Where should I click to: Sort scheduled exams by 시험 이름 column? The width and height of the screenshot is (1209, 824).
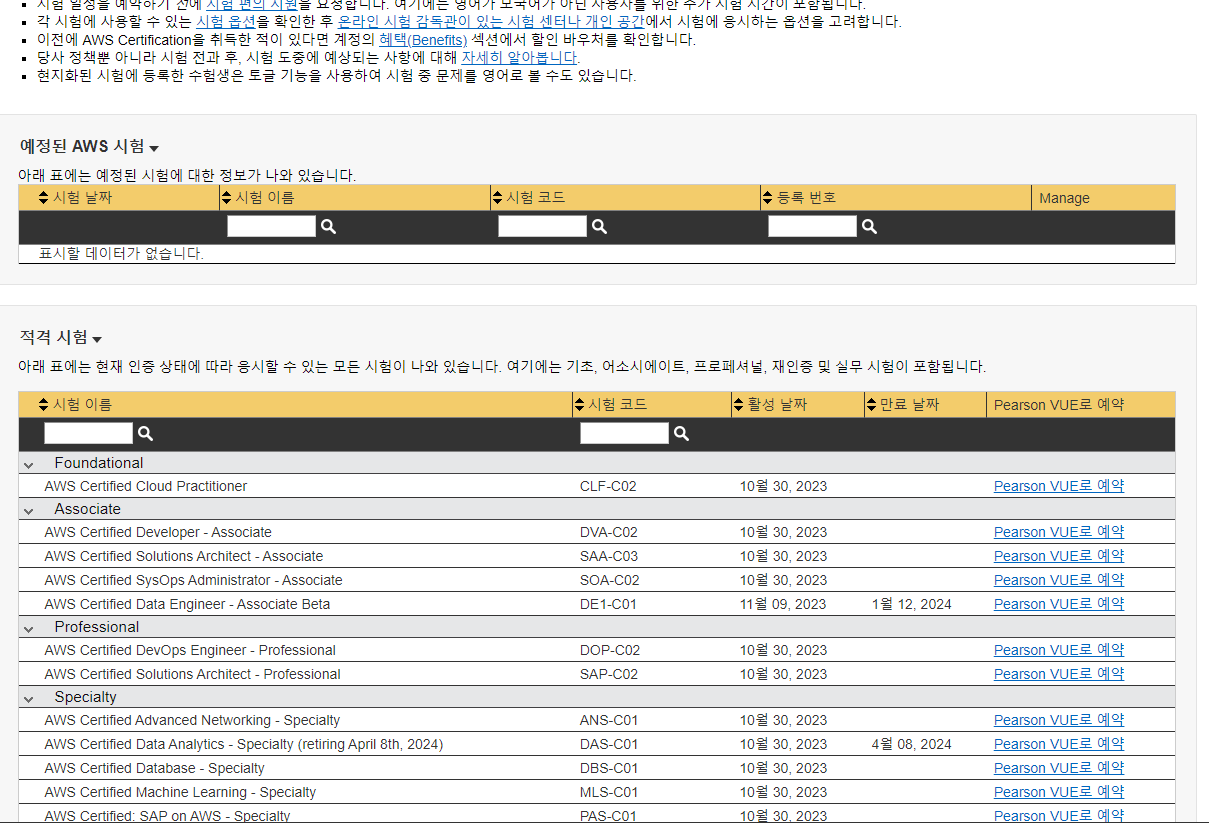tap(257, 197)
